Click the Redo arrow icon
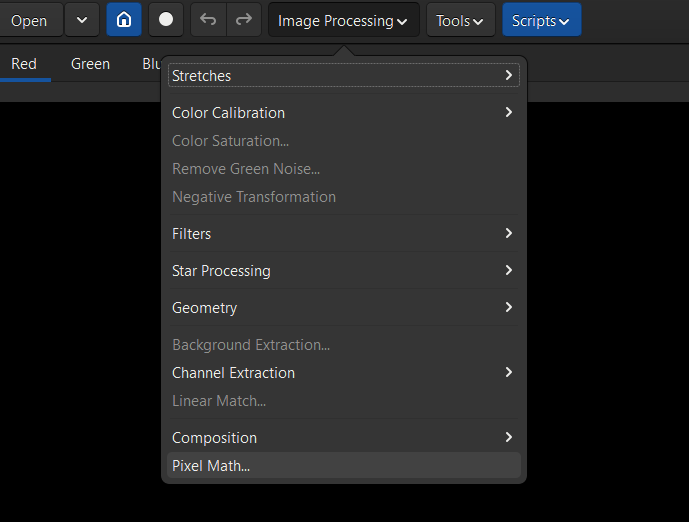 tap(243, 20)
